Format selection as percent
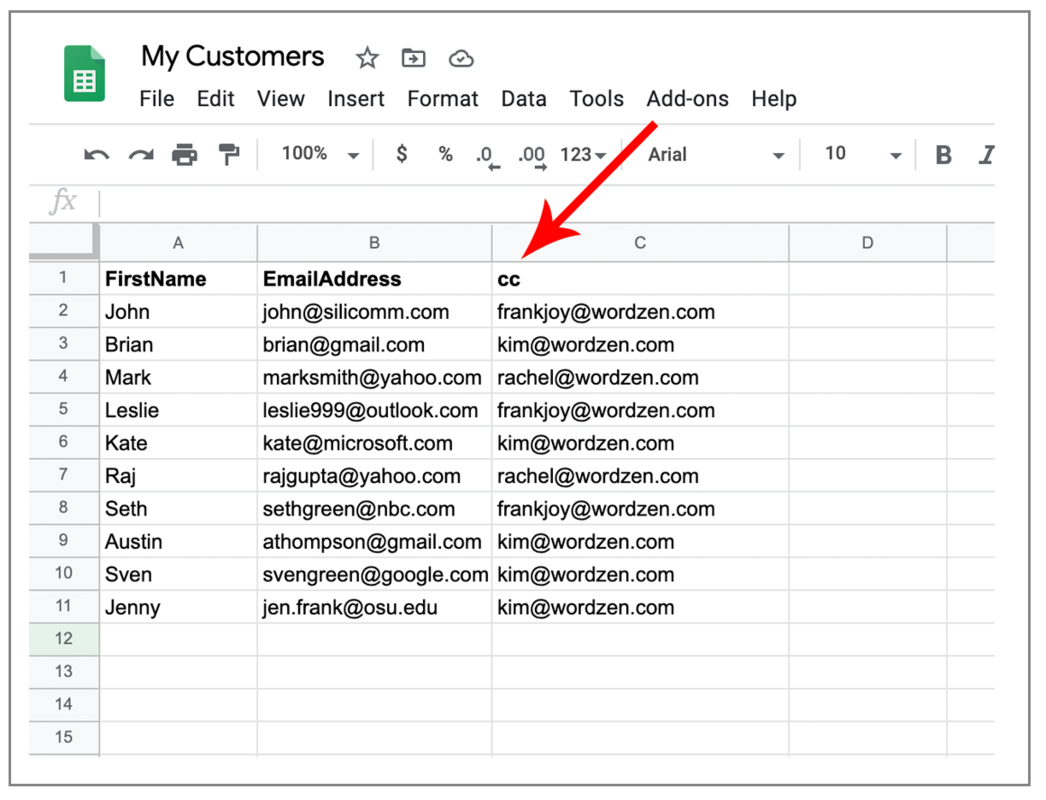The width and height of the screenshot is (1046, 800). coord(445,154)
